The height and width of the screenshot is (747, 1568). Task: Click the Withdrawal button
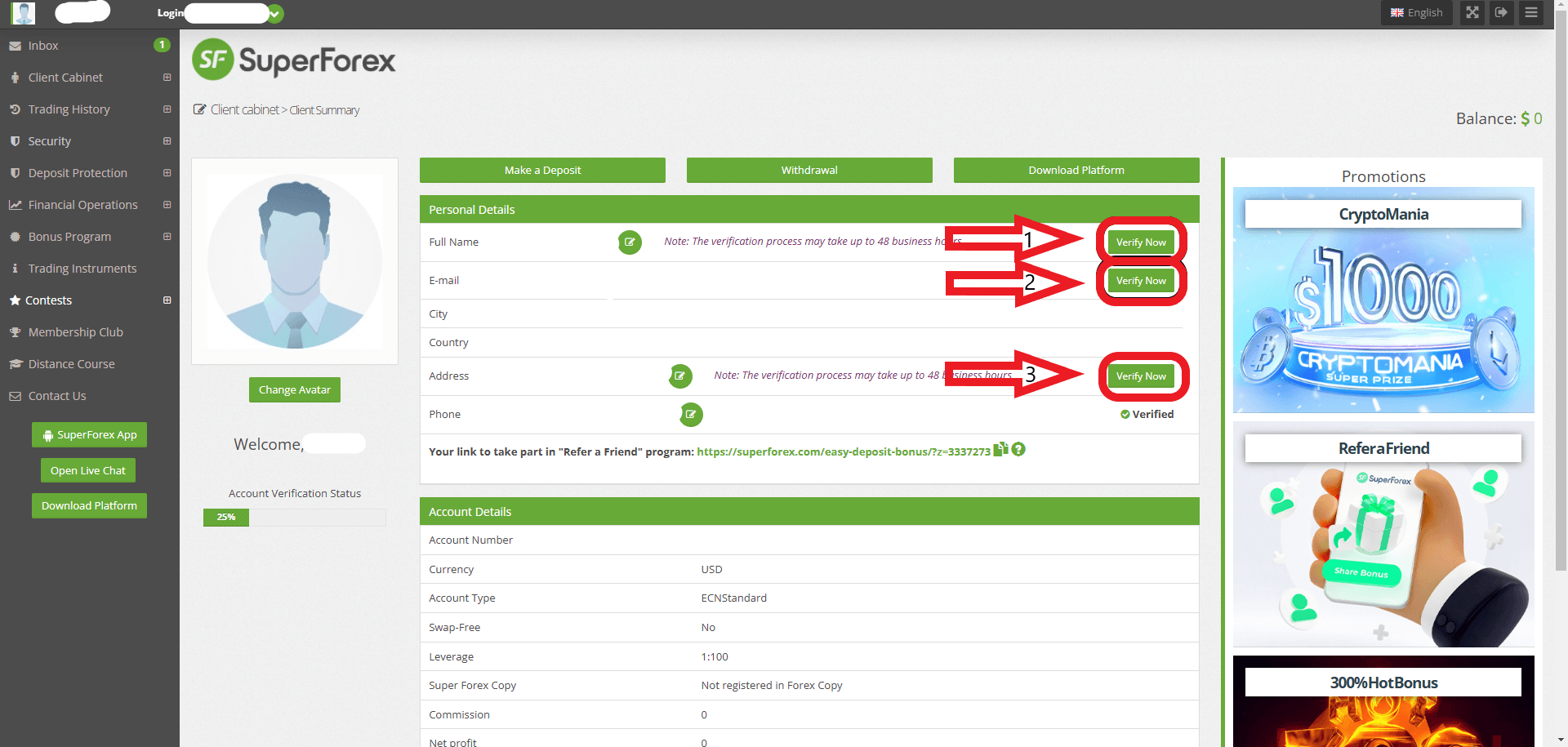(809, 170)
